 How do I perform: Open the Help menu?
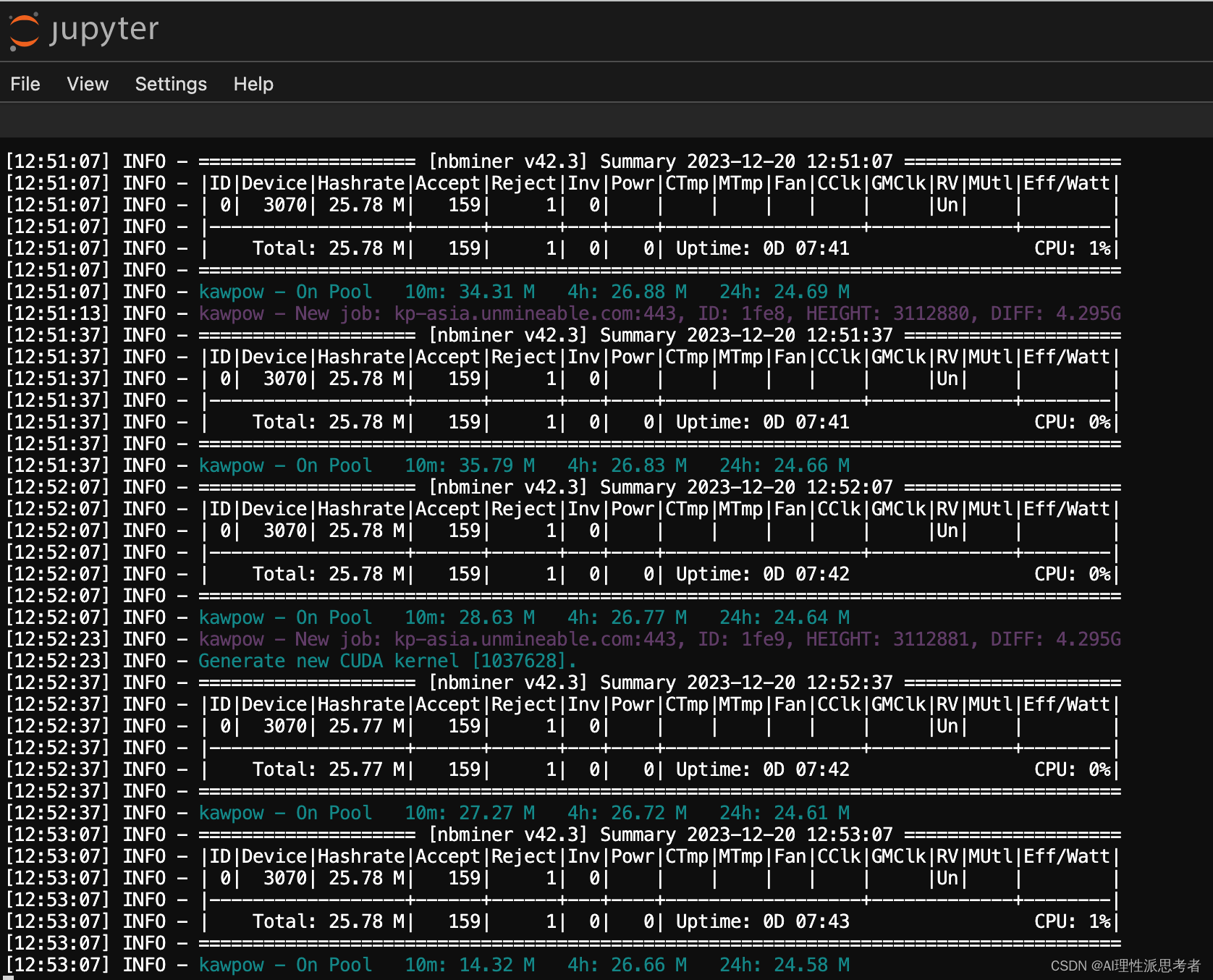[x=253, y=84]
